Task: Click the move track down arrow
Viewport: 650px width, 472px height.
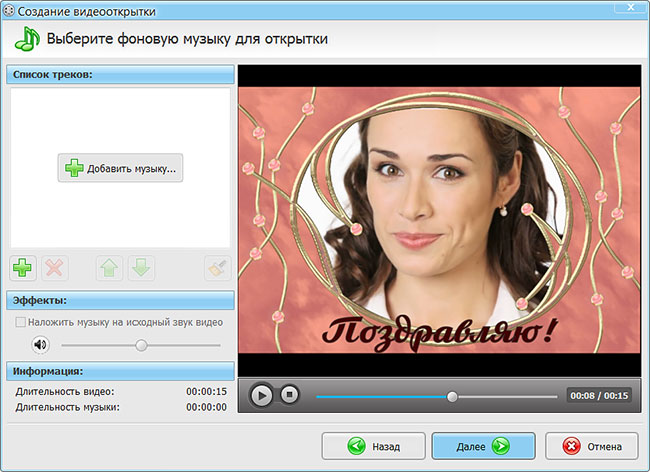Action: (x=141, y=268)
